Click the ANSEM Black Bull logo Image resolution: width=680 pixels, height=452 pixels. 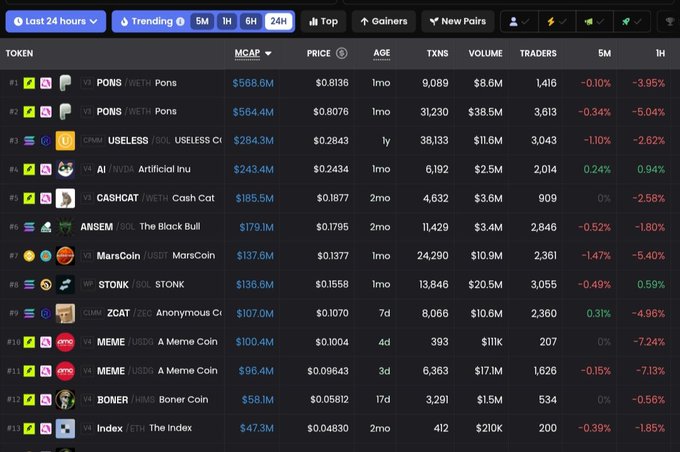(x=65, y=227)
